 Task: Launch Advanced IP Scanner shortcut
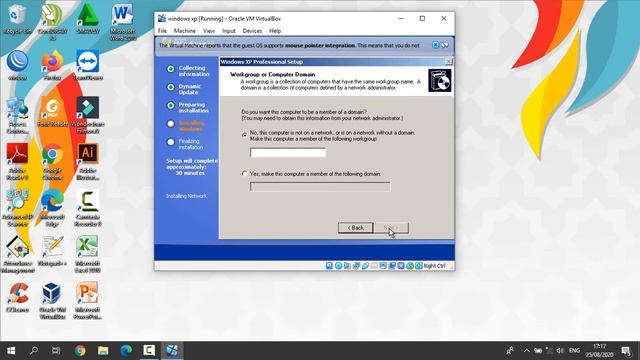pyautogui.click(x=17, y=208)
